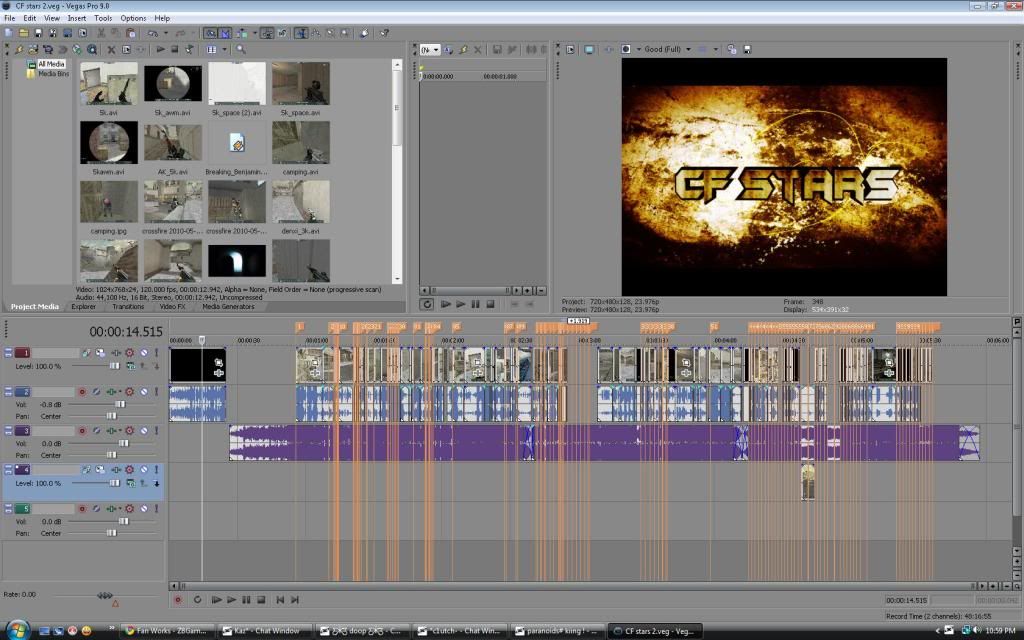Click the Video Preview external monitor icon
Screen dimensions: 1024x640
coord(589,49)
